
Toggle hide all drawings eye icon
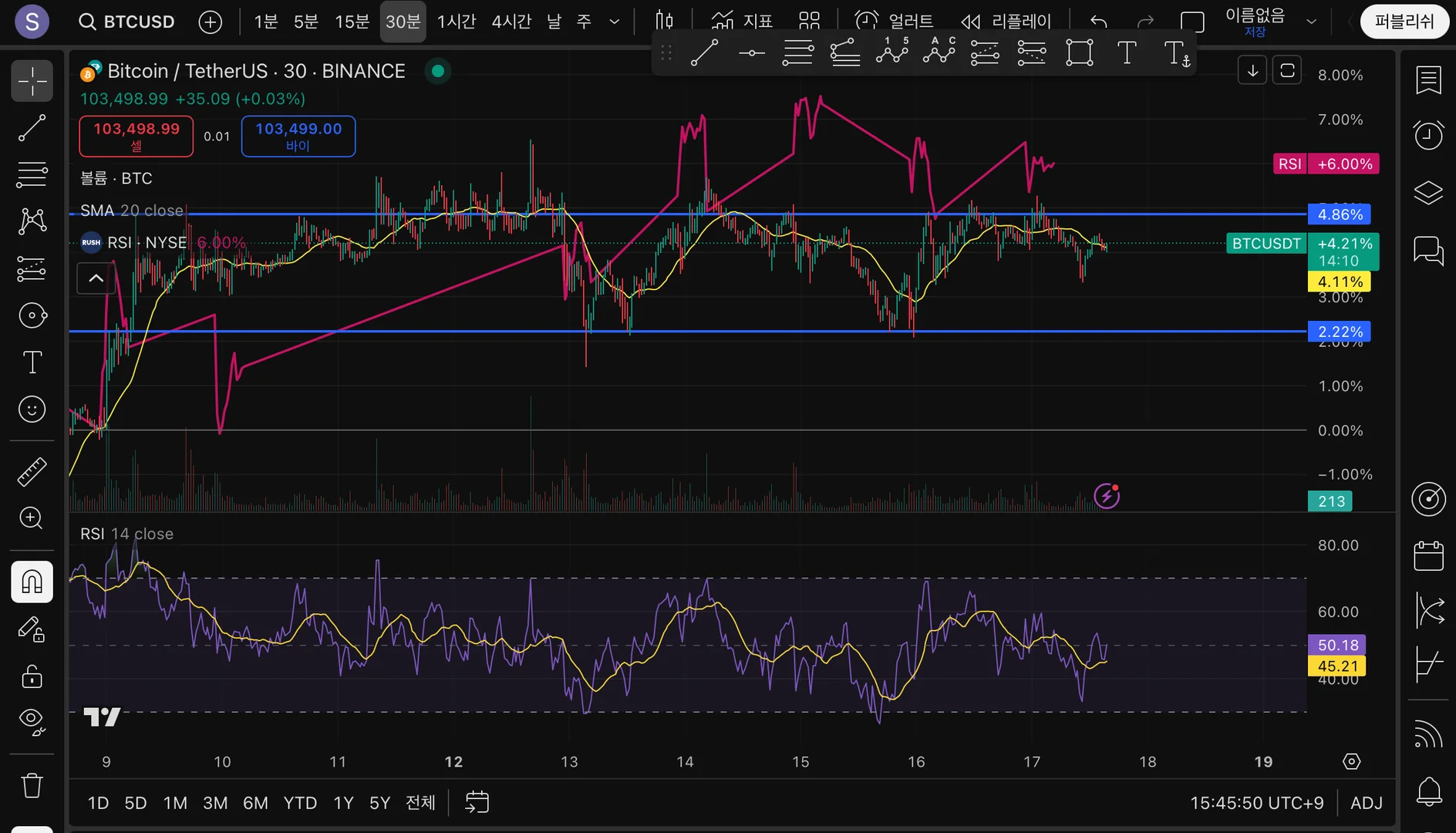(32, 721)
